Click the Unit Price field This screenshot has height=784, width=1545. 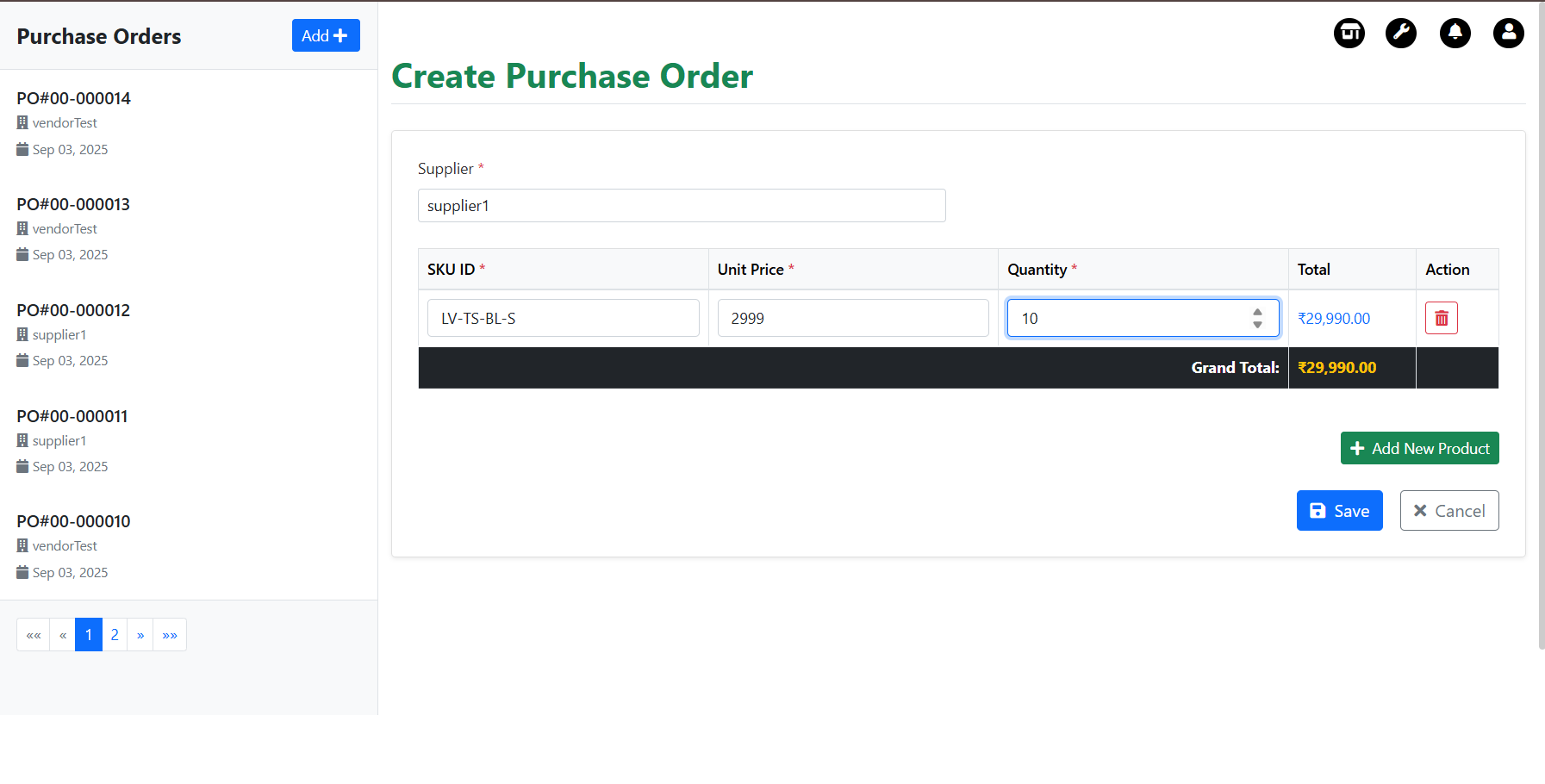(852, 319)
